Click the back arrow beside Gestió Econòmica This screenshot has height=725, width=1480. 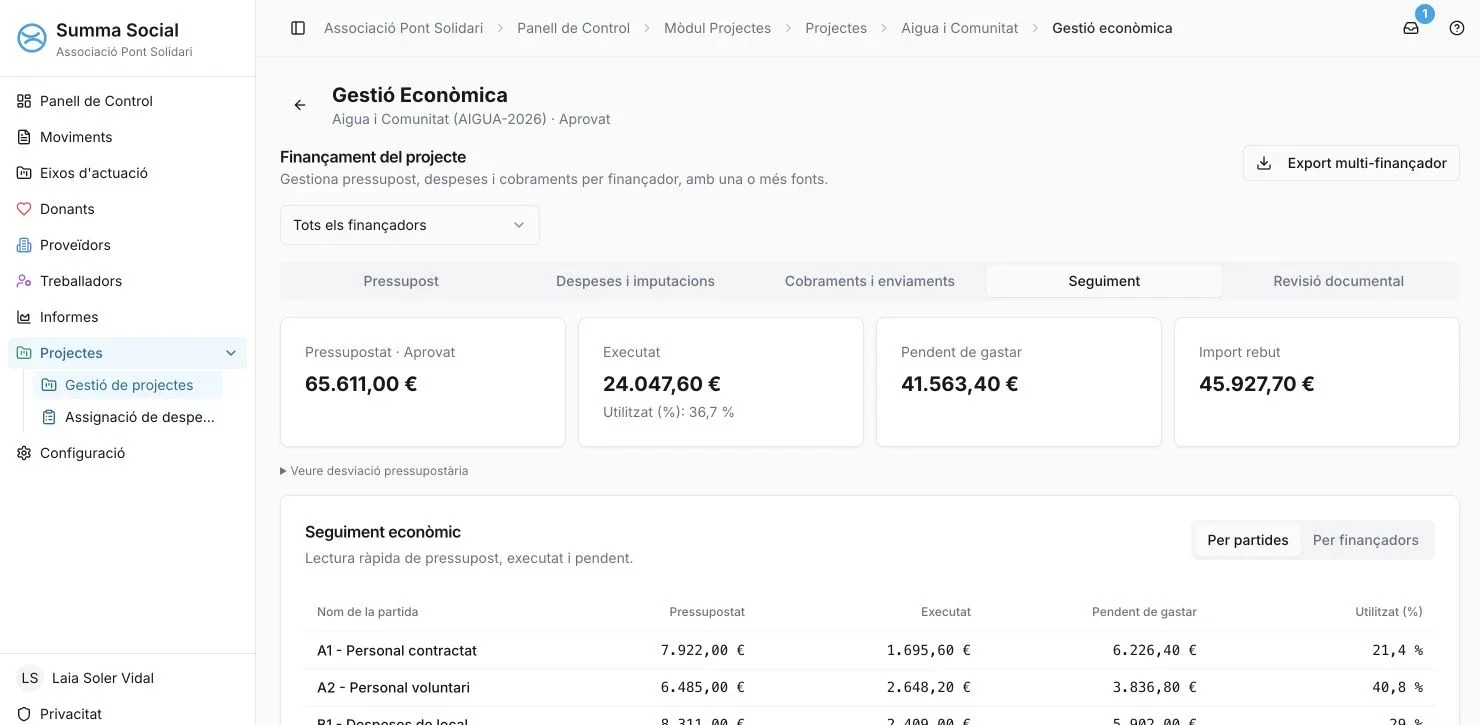(x=299, y=105)
